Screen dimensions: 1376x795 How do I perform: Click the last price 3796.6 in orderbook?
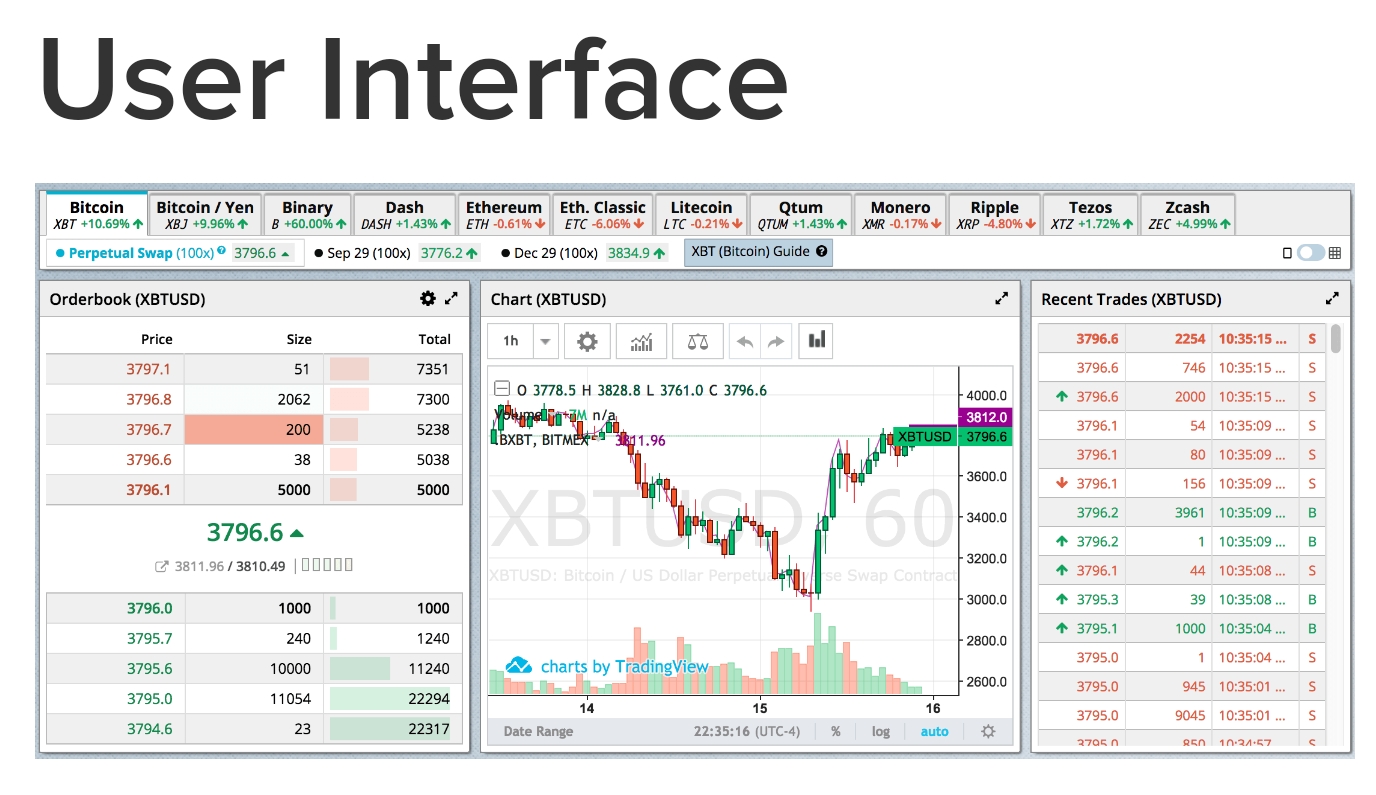[x=246, y=532]
